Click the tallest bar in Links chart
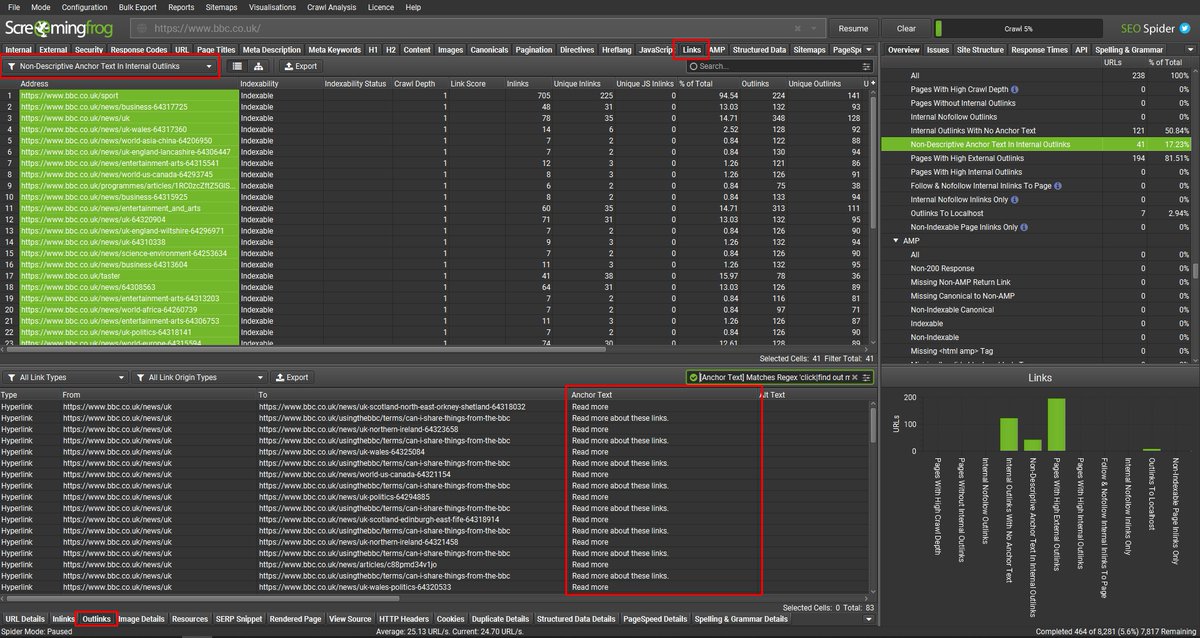This screenshot has width=1200, height=638. tap(1057, 425)
